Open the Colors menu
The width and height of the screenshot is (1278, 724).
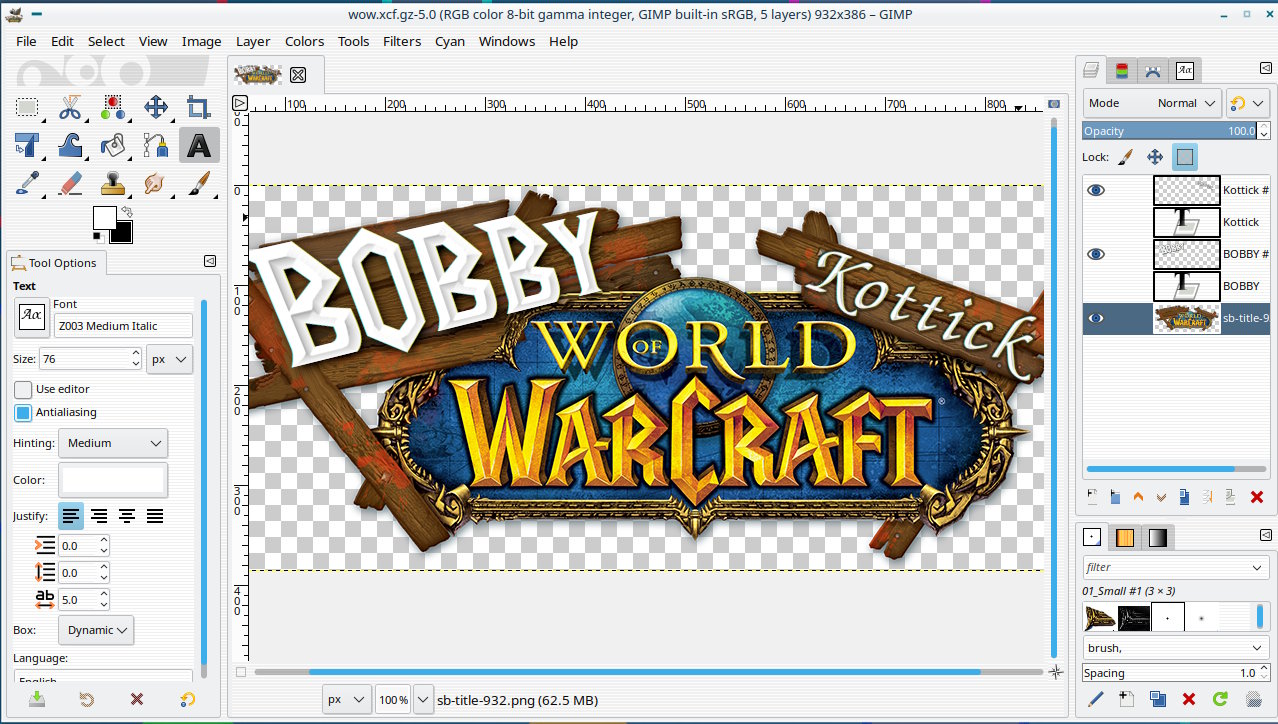[x=304, y=41]
